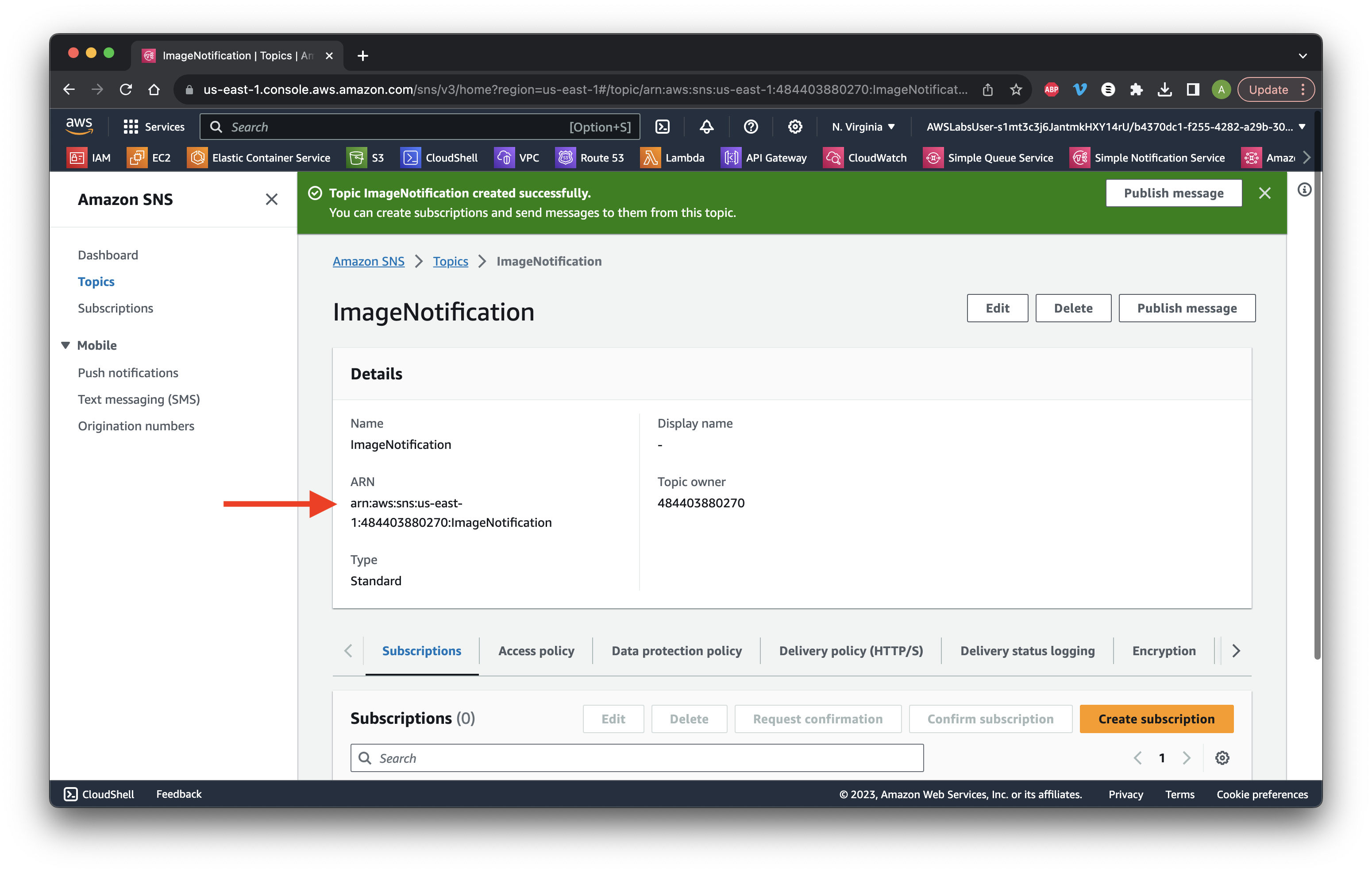Click Delete button for ImageNotification topic
This screenshot has height=873, width=1372.
tap(1073, 308)
